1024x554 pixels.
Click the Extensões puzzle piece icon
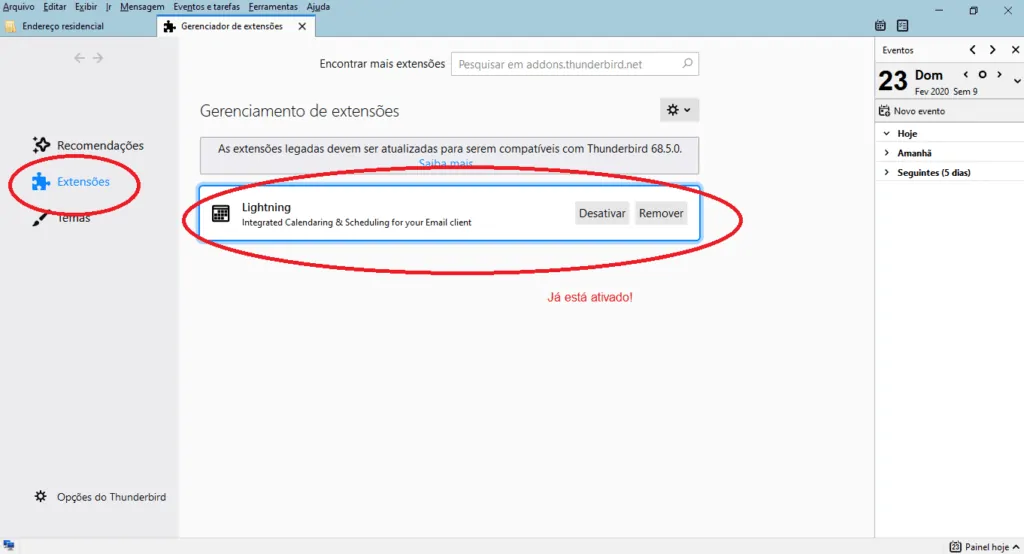click(x=40, y=182)
